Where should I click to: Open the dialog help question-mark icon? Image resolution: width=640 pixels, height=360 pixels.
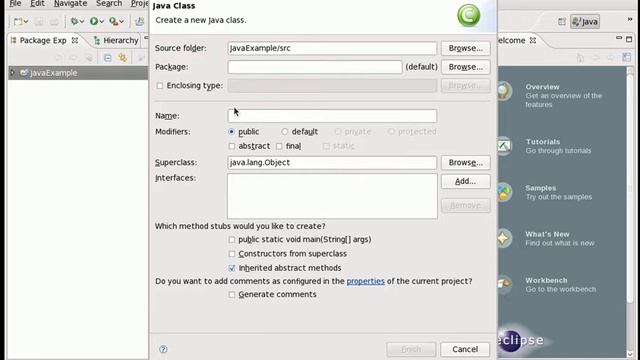click(163, 349)
